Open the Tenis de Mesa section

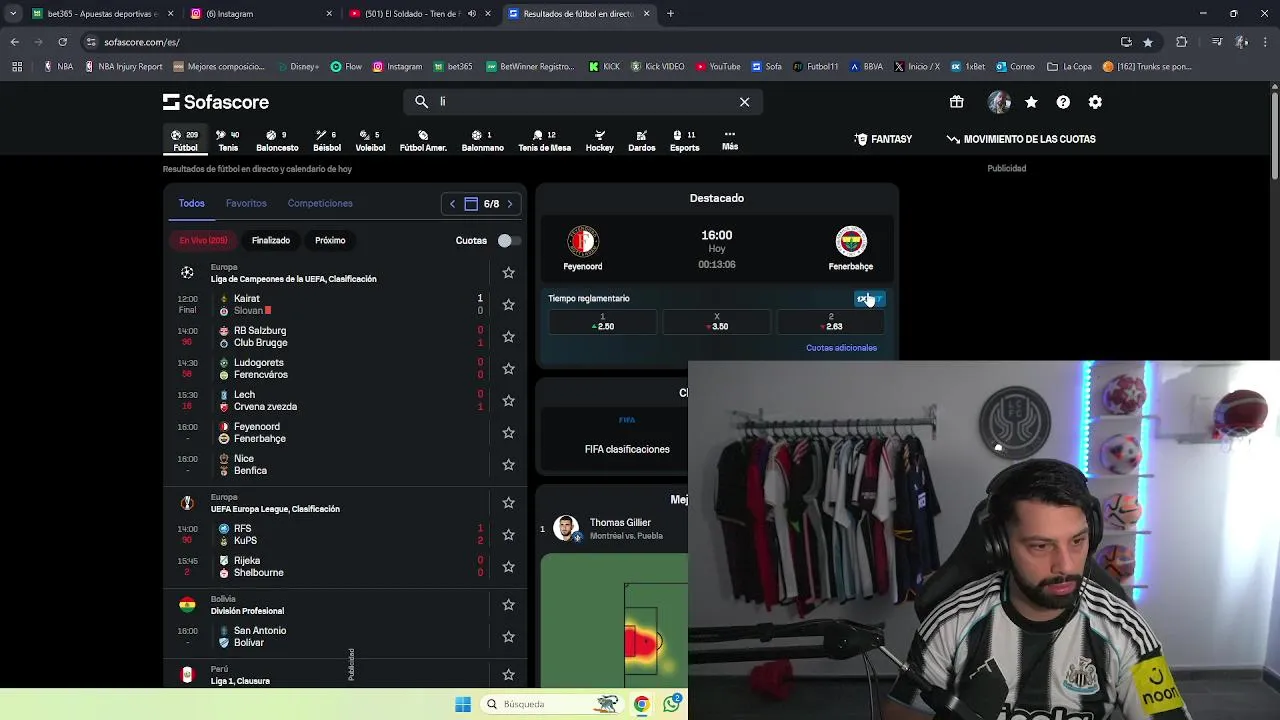pyautogui.click(x=544, y=140)
